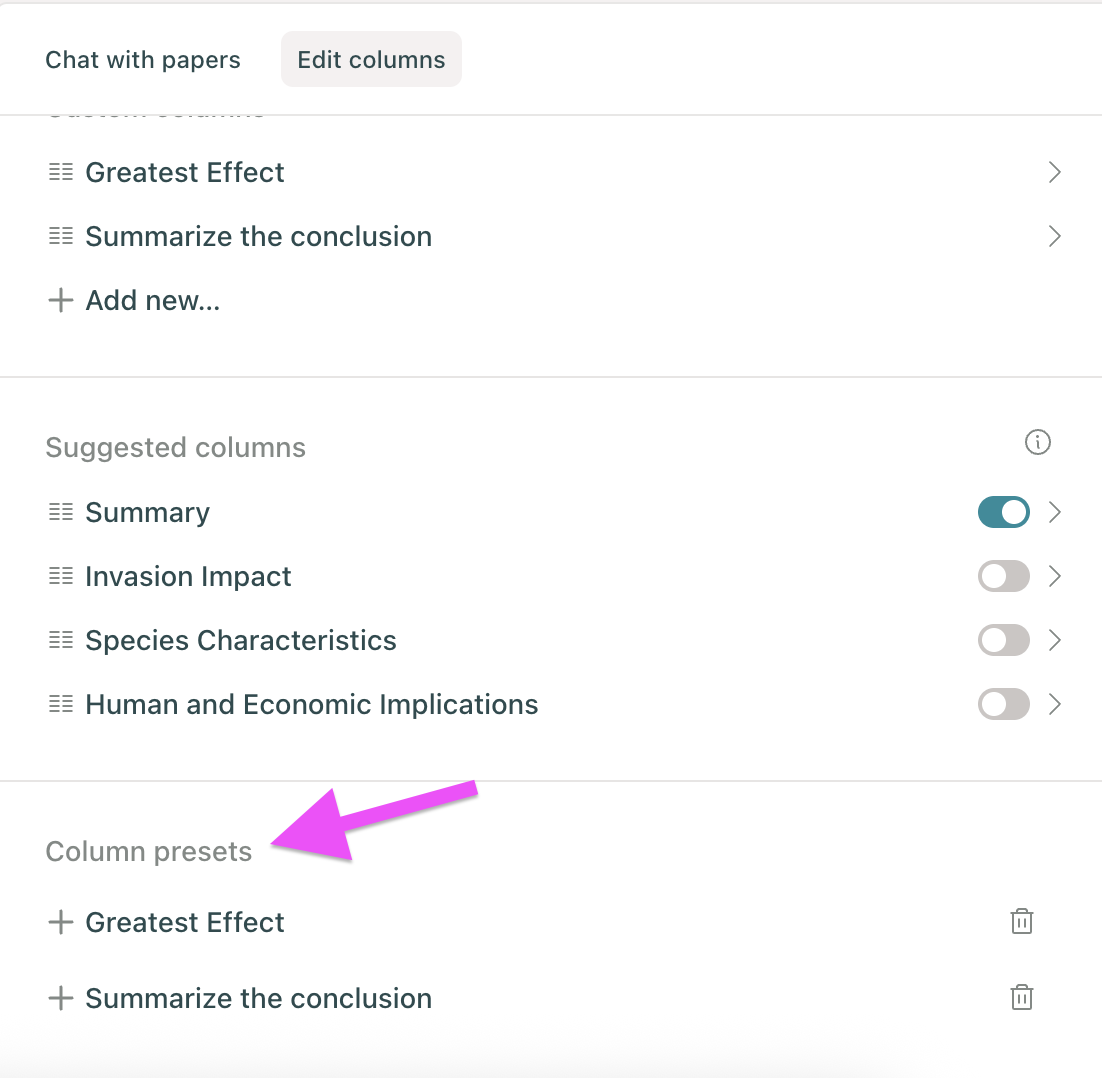Click the info icon beside Suggested columns
Screen dimensions: 1102x1078
point(1038,442)
